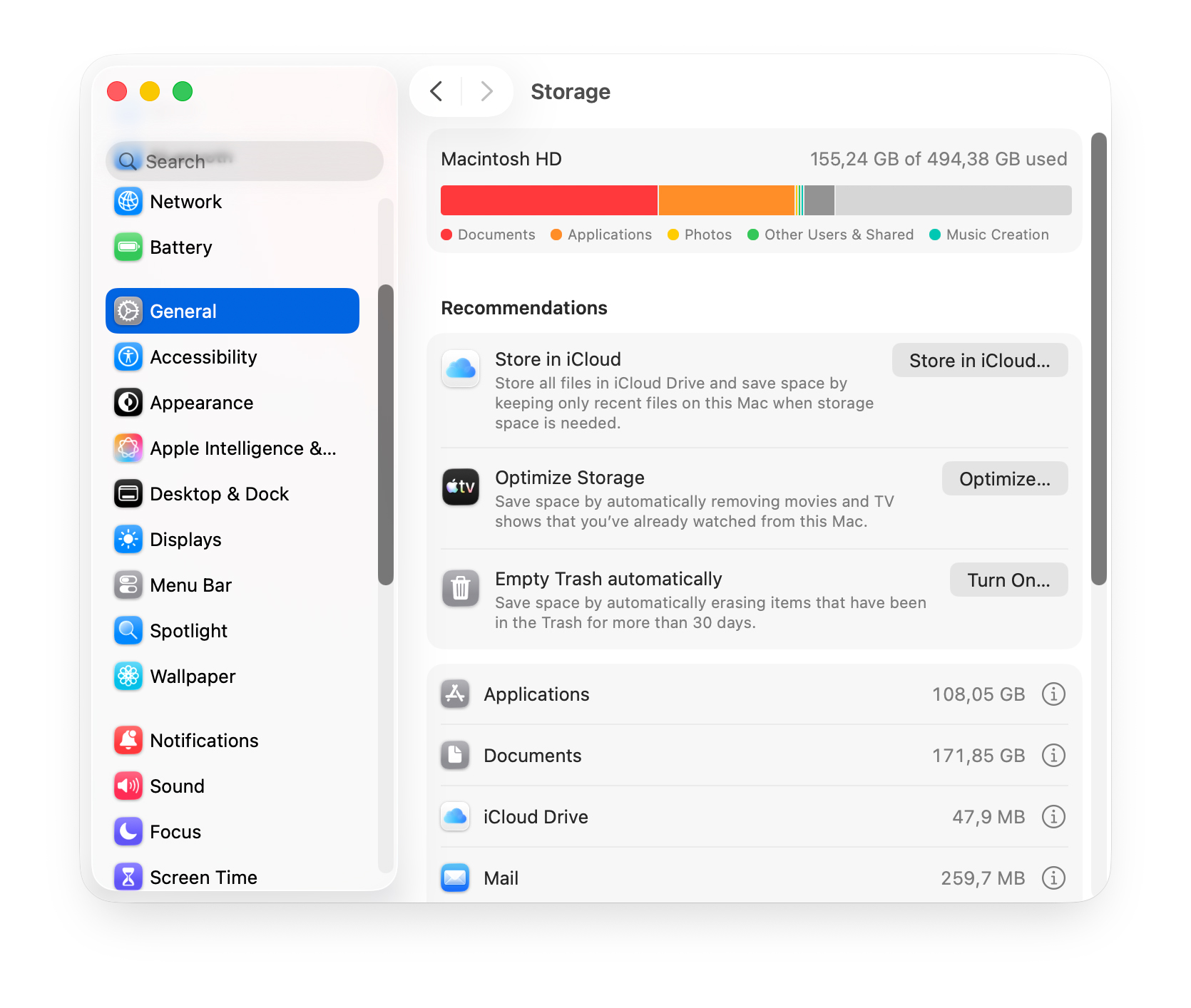1191x1008 pixels.
Task: Open Accessibility settings pane
Action: click(x=232, y=357)
